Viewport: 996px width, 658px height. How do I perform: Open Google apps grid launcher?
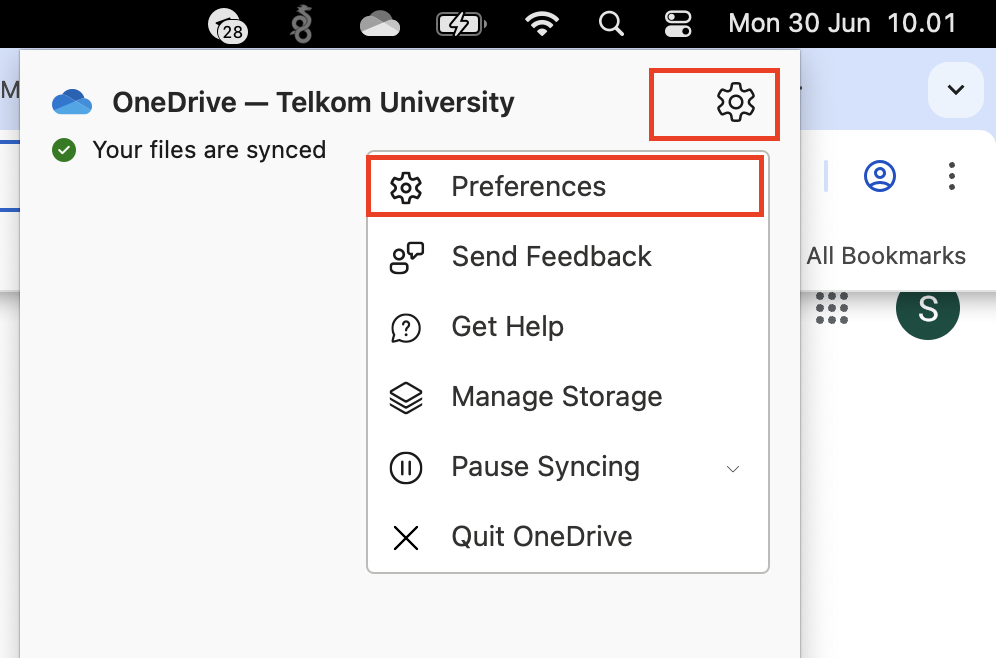(x=831, y=308)
